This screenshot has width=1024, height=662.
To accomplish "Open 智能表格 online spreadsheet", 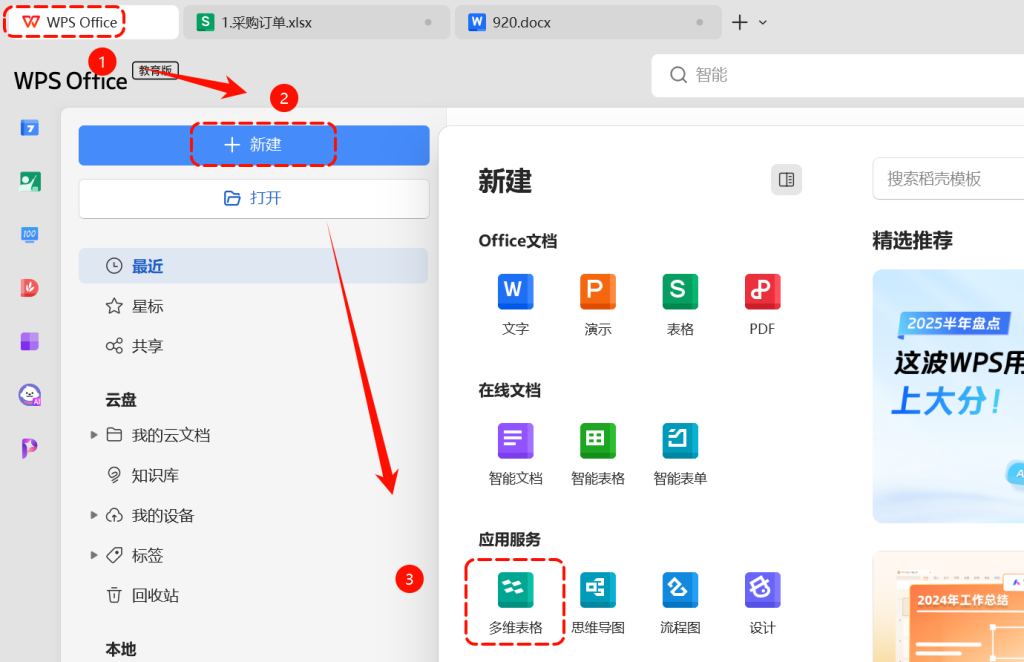I will point(598,454).
